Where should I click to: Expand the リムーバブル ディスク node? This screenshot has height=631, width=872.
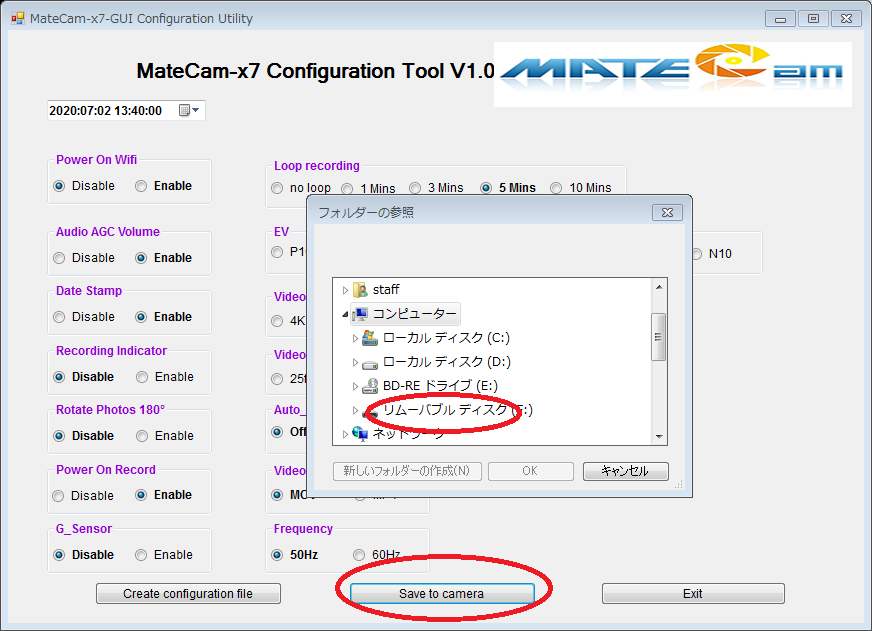pyautogui.click(x=355, y=410)
